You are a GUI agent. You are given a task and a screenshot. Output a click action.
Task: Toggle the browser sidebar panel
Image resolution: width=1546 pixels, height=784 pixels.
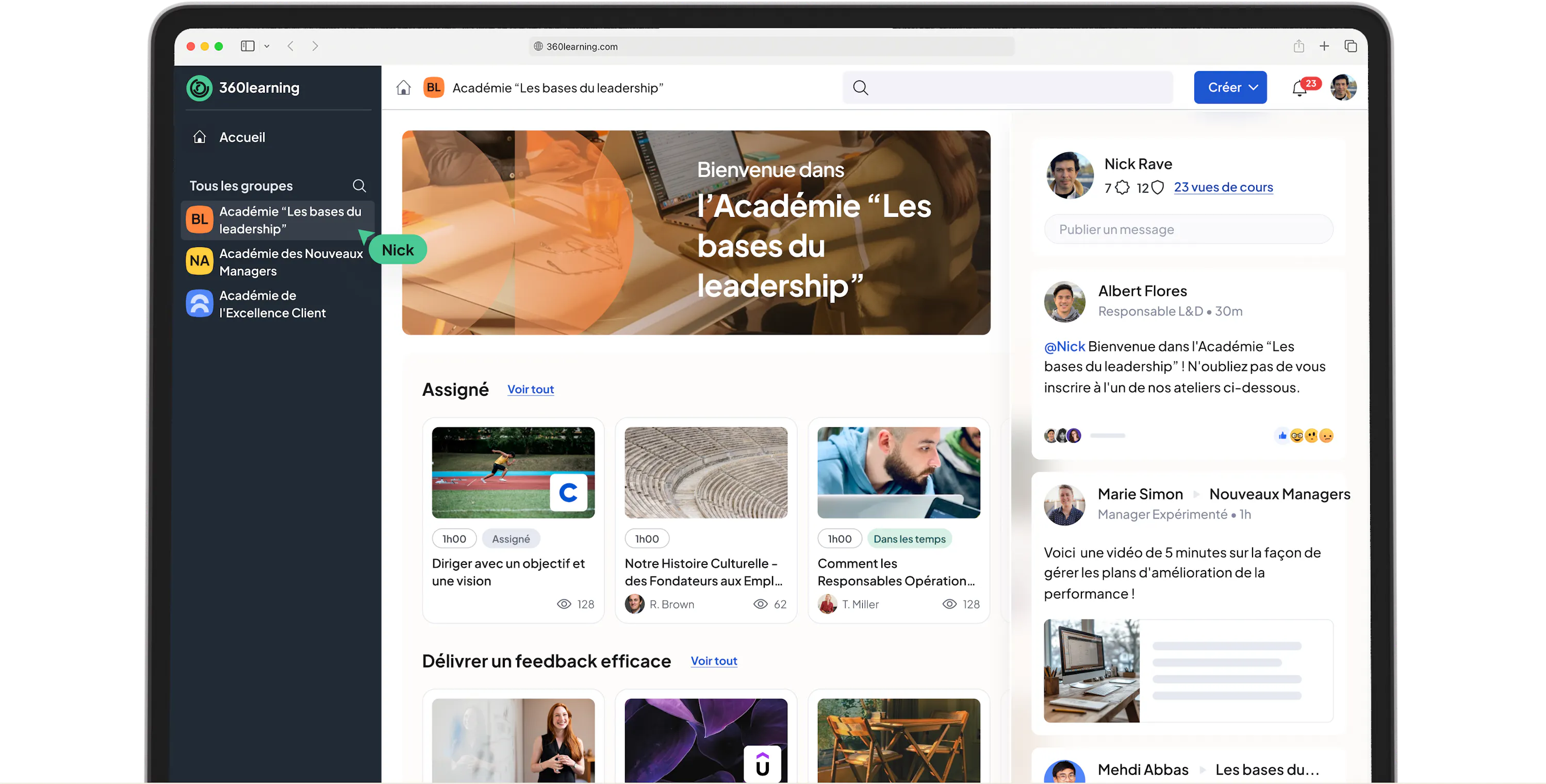[x=247, y=46]
